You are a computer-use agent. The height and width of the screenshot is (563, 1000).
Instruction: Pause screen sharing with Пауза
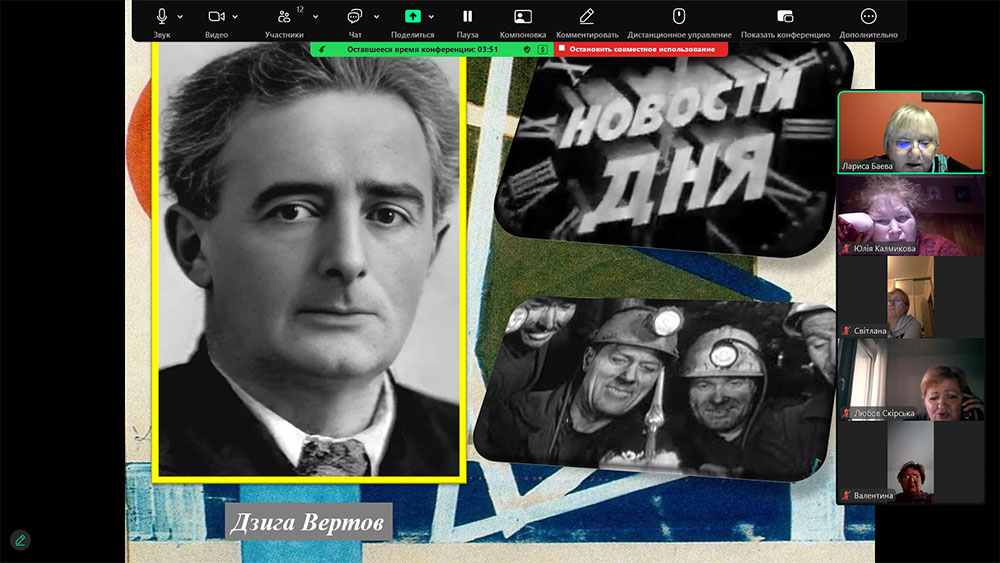467,17
